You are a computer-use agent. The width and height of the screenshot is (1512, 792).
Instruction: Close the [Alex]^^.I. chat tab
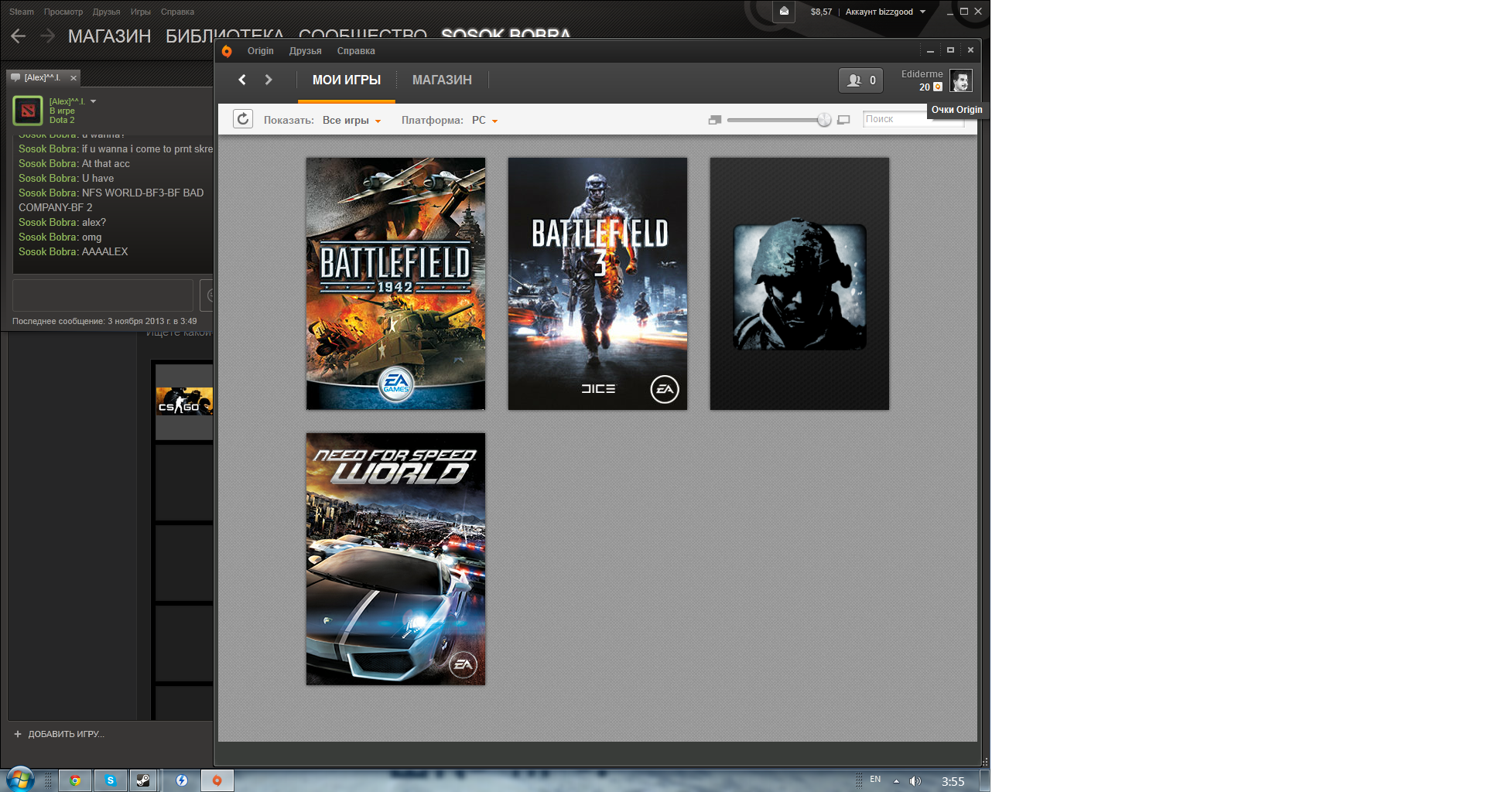74,78
